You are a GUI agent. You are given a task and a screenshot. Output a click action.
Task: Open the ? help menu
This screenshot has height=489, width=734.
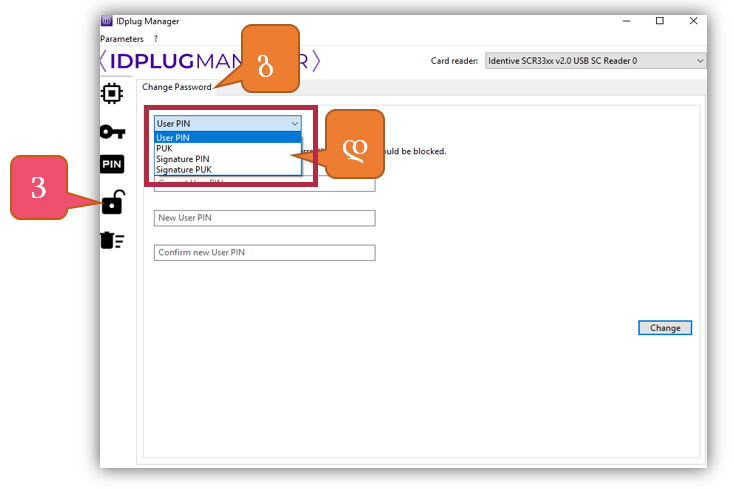coord(155,39)
